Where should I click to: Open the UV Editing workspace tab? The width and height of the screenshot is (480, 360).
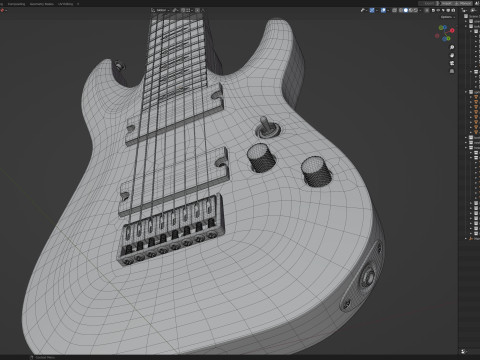coord(66,4)
